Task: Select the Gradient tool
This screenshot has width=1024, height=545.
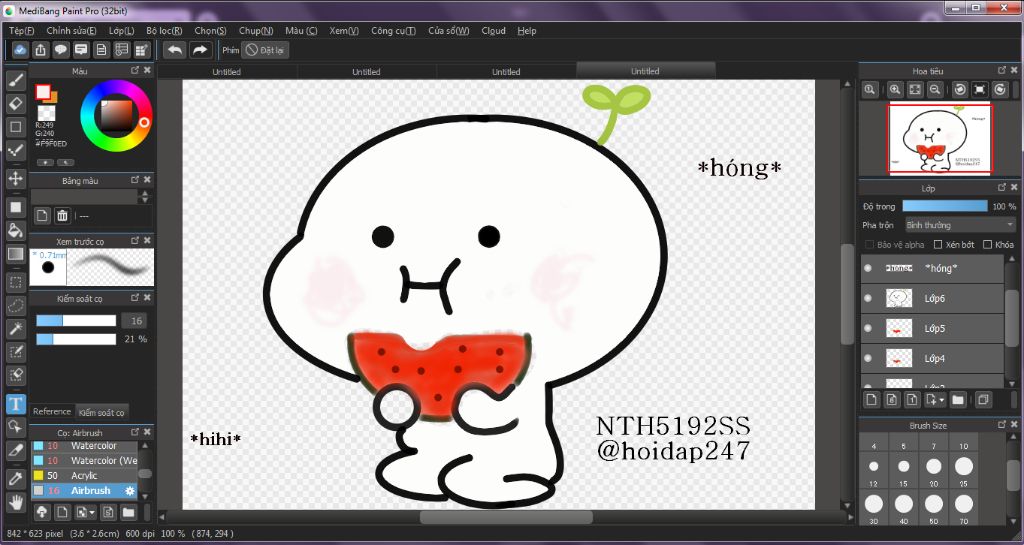Action: click(x=16, y=253)
